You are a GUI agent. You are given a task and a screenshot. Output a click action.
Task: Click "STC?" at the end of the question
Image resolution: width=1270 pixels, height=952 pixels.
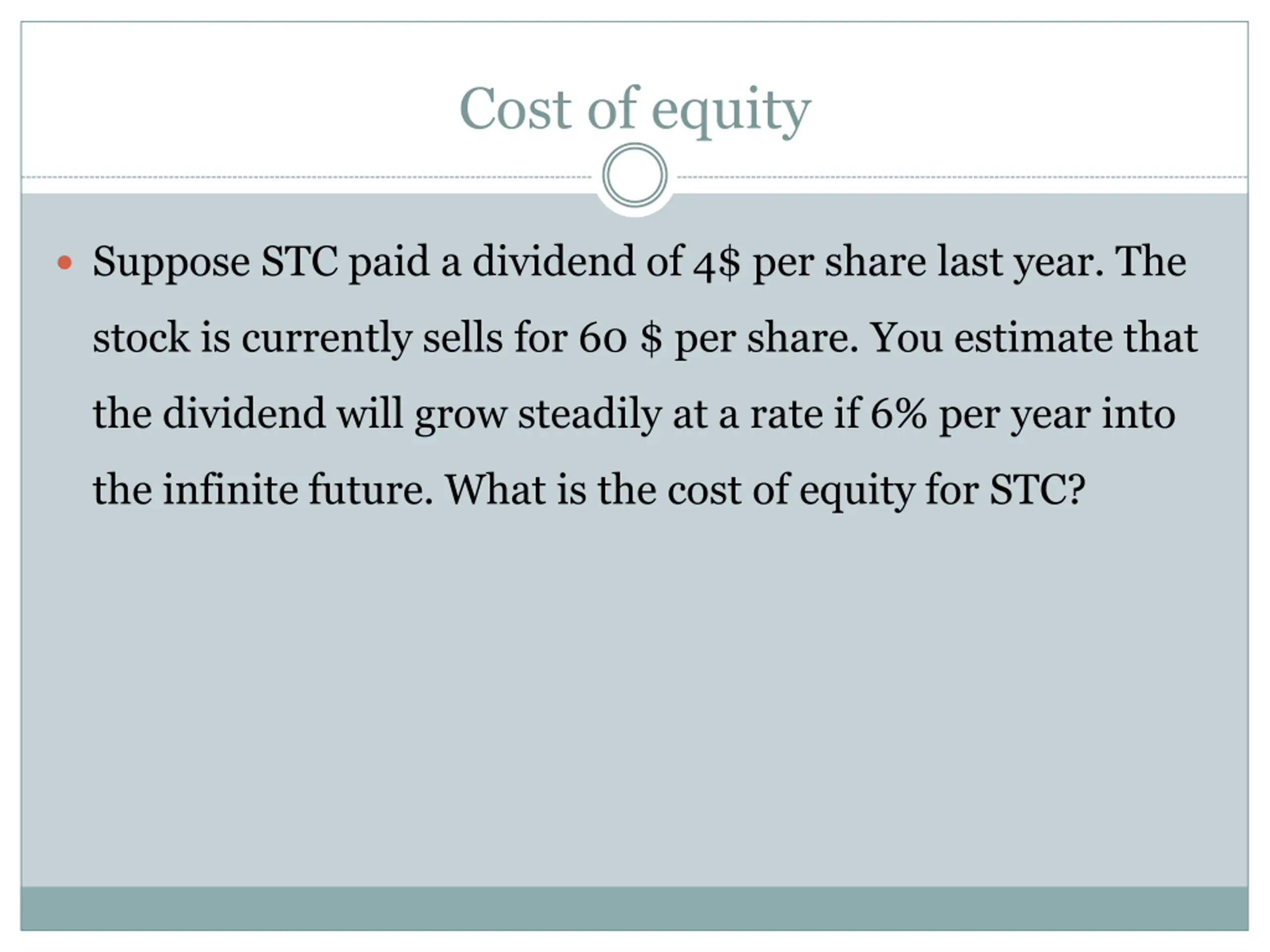pos(1037,489)
